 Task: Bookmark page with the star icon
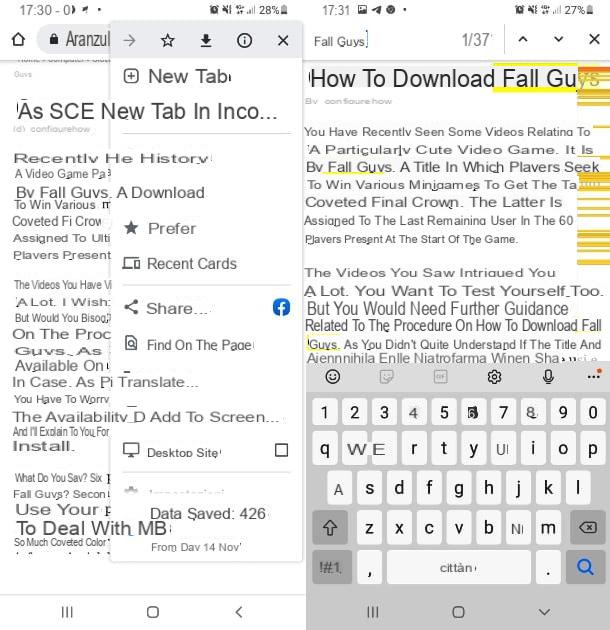pos(168,40)
